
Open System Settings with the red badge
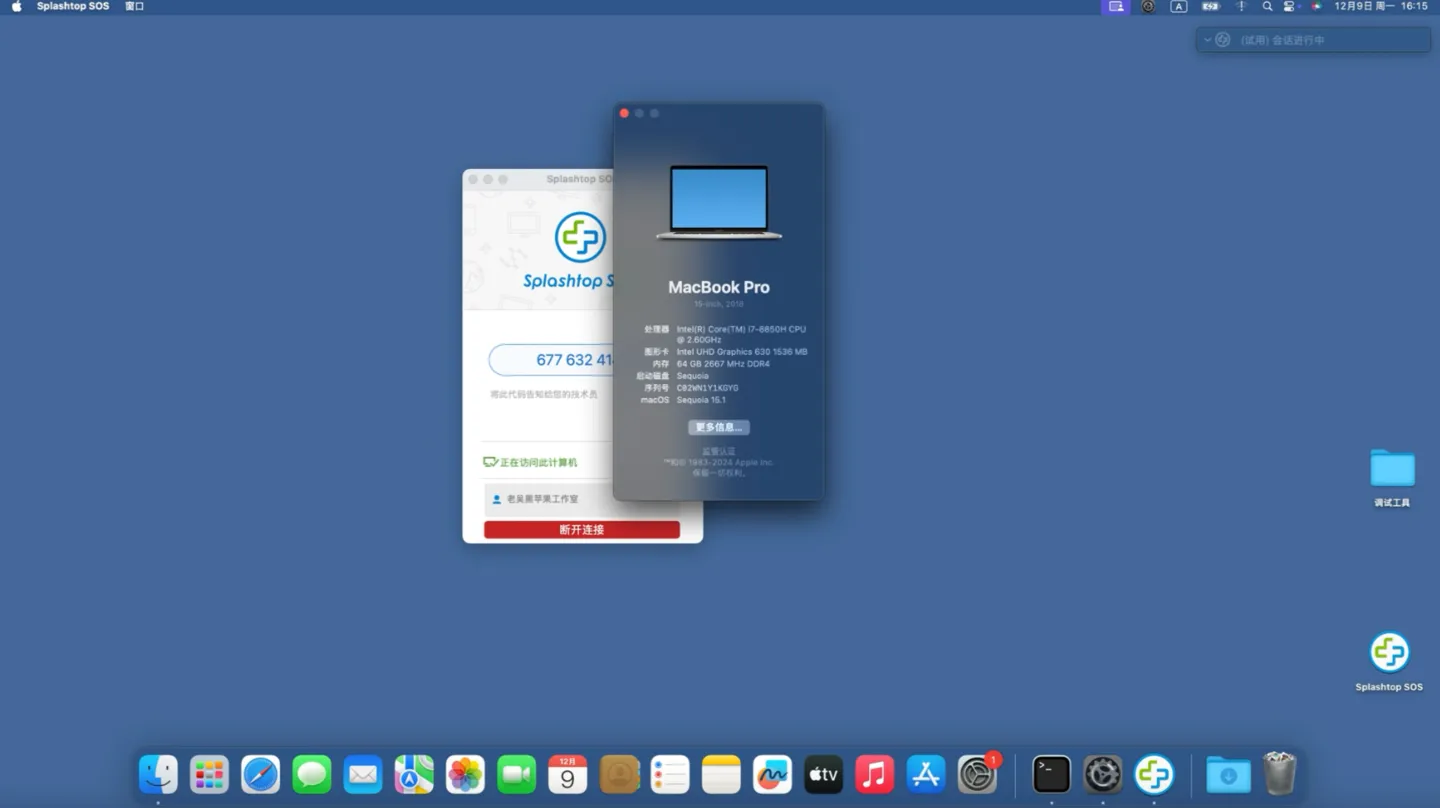[977, 775]
